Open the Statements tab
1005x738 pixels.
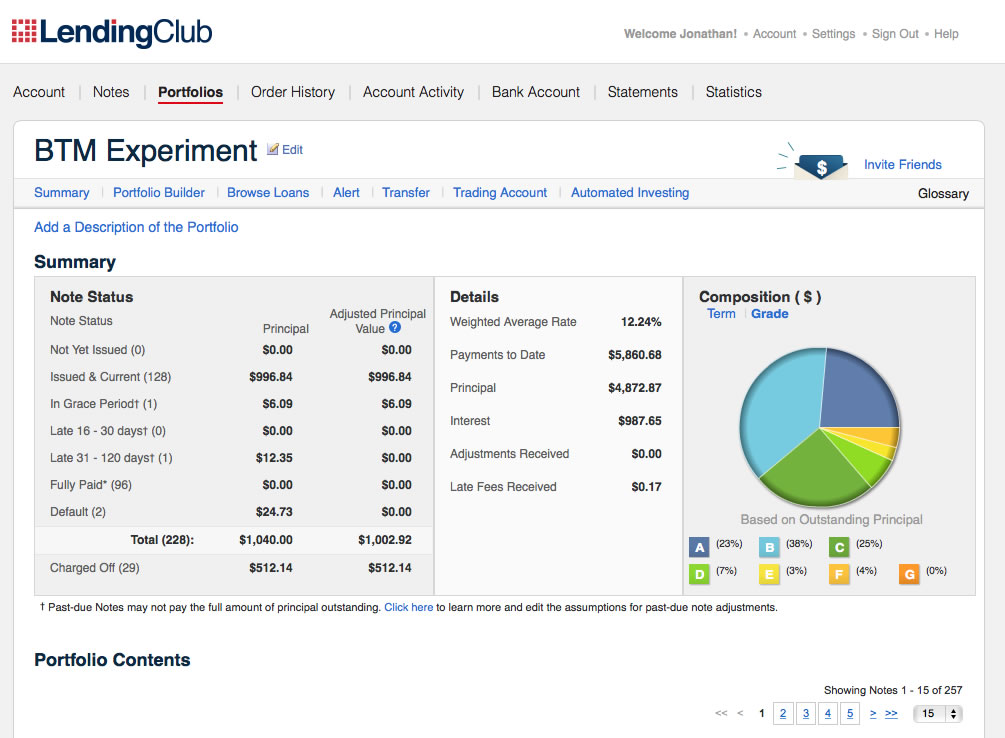[x=642, y=92]
